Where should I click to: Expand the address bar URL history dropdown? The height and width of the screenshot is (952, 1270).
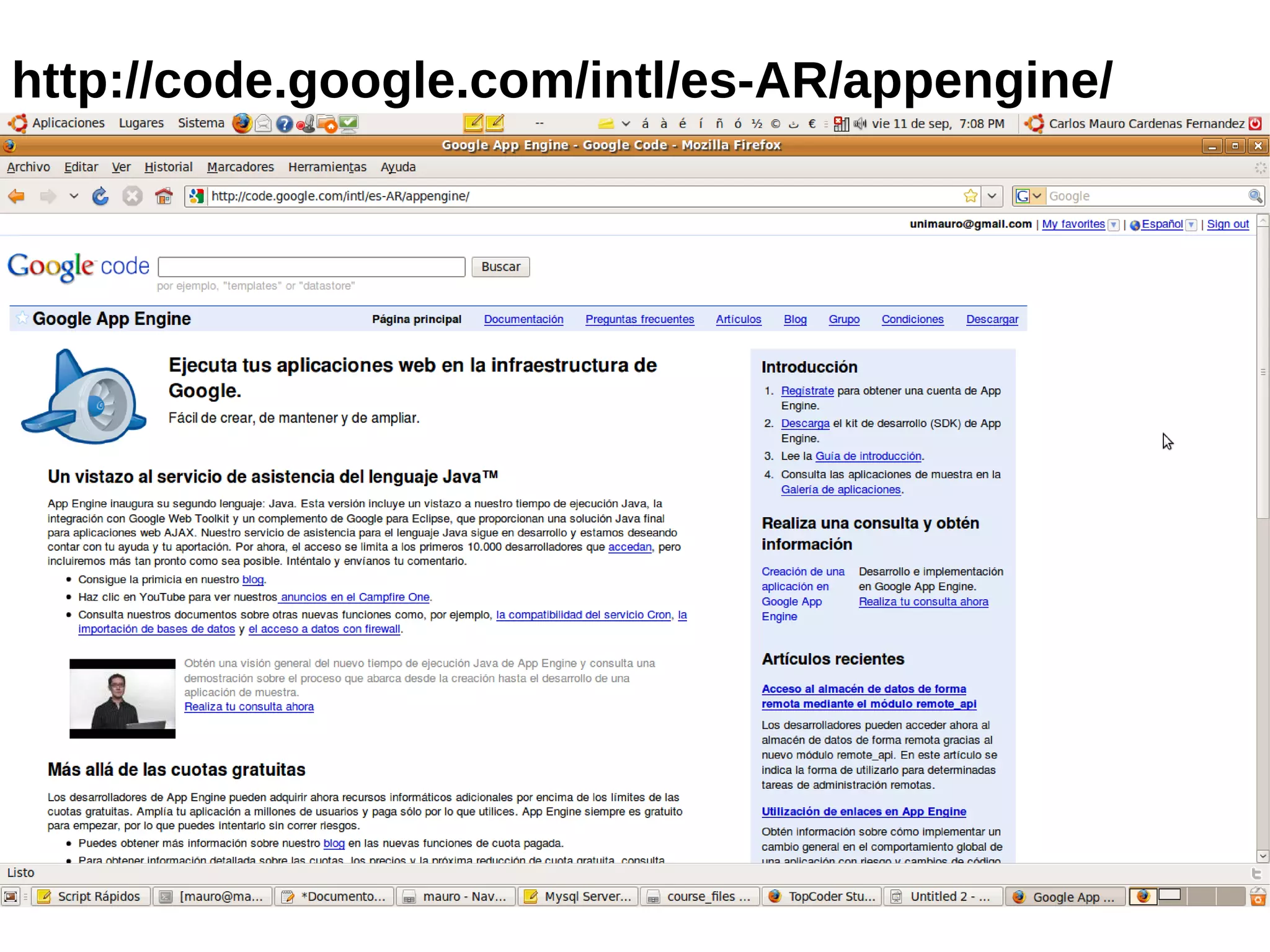(992, 196)
